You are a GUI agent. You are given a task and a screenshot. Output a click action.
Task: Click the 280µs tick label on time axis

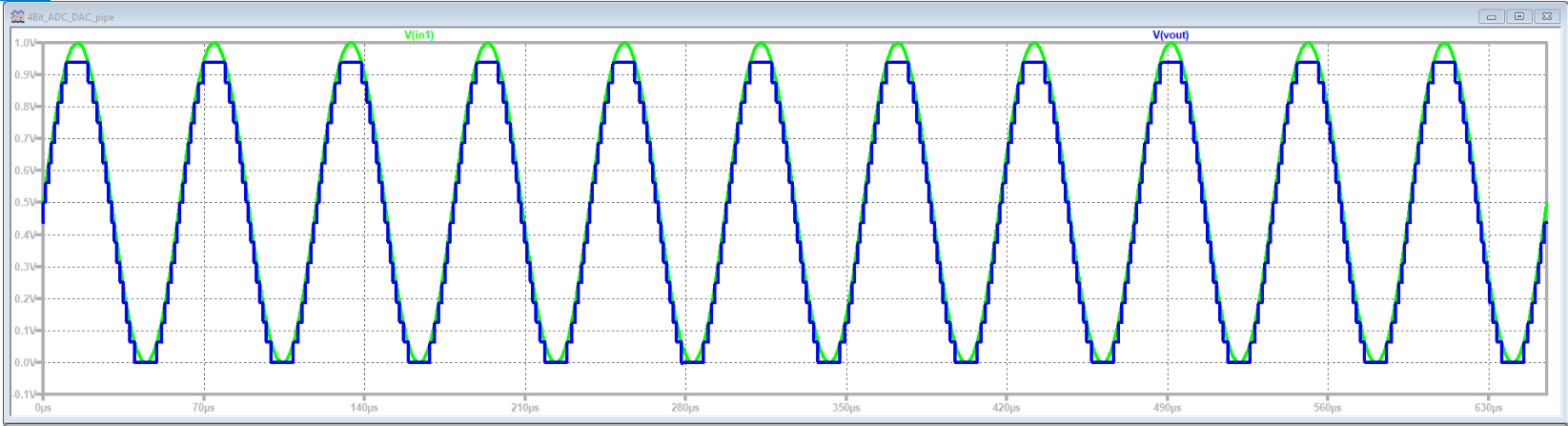685,408
